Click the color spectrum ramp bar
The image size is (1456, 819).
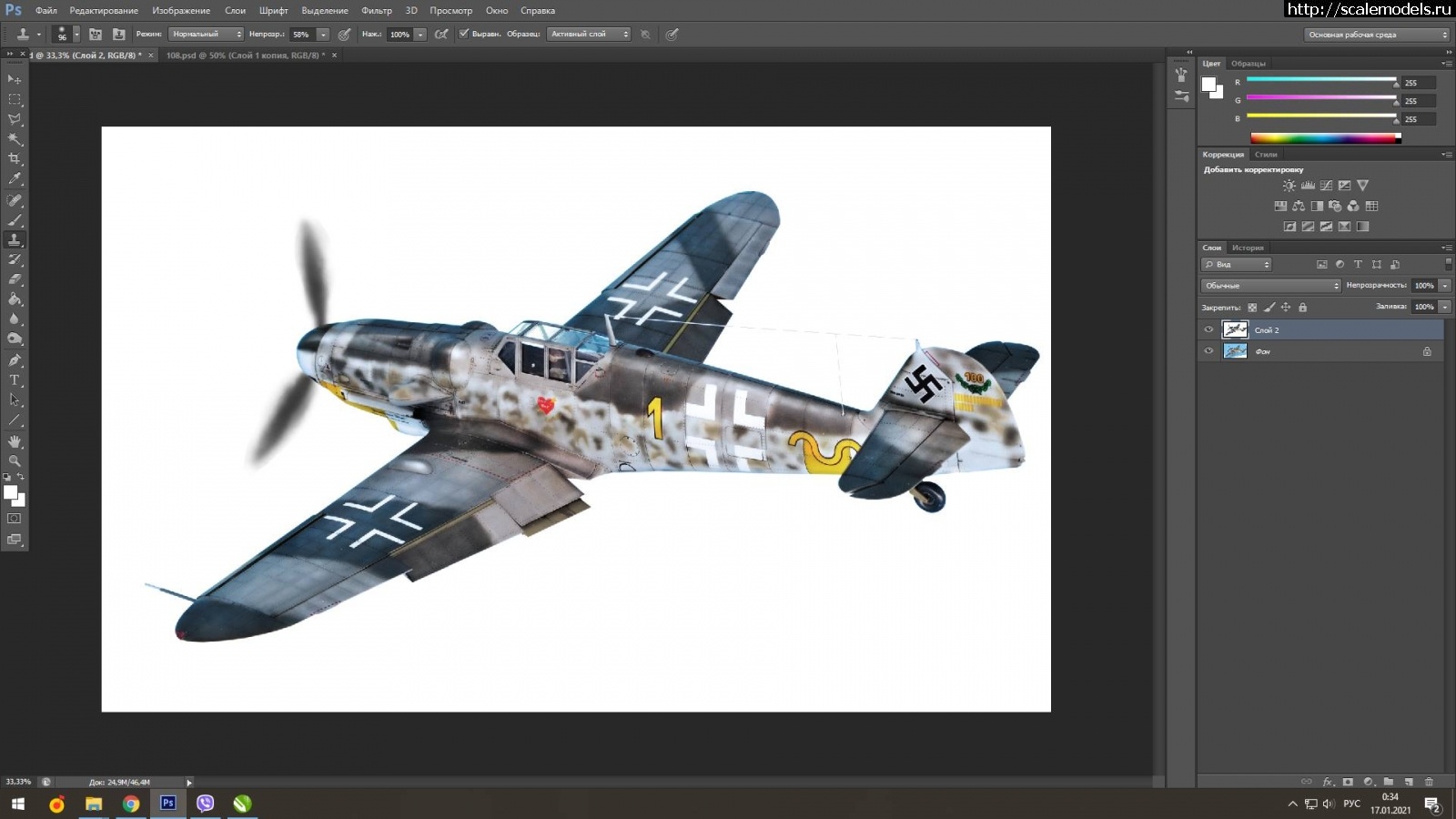pyautogui.click(x=1325, y=138)
